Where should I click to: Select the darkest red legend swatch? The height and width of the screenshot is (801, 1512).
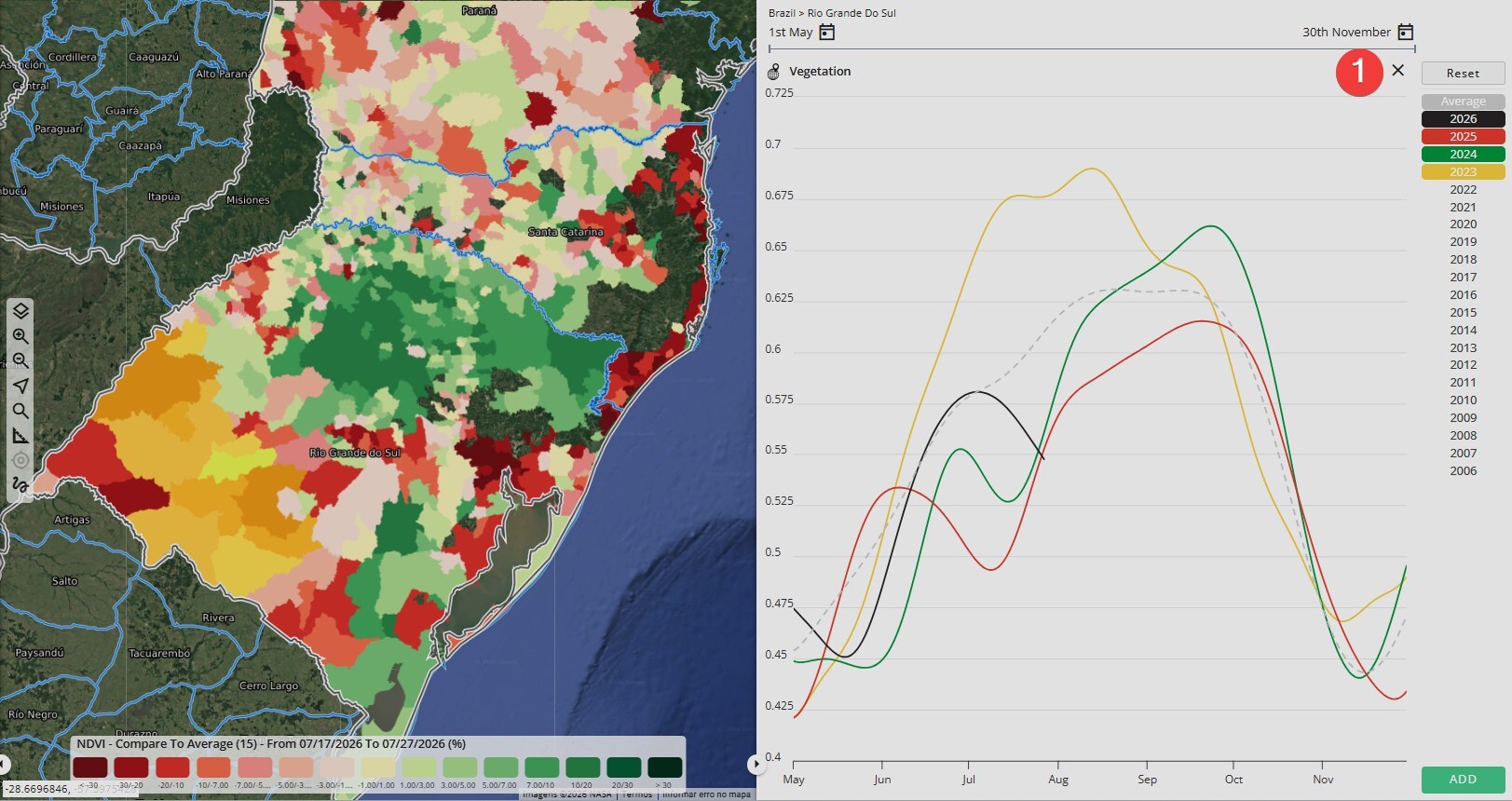pyautogui.click(x=90, y=767)
